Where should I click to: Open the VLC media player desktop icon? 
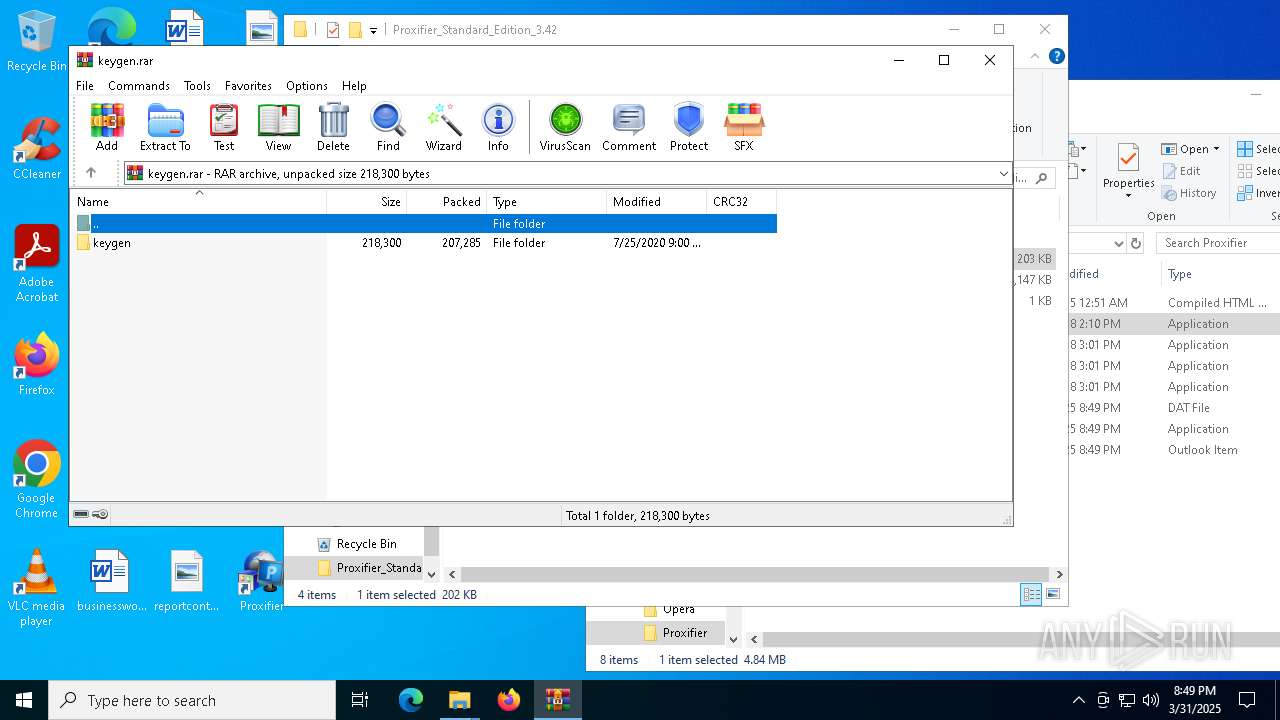36,589
